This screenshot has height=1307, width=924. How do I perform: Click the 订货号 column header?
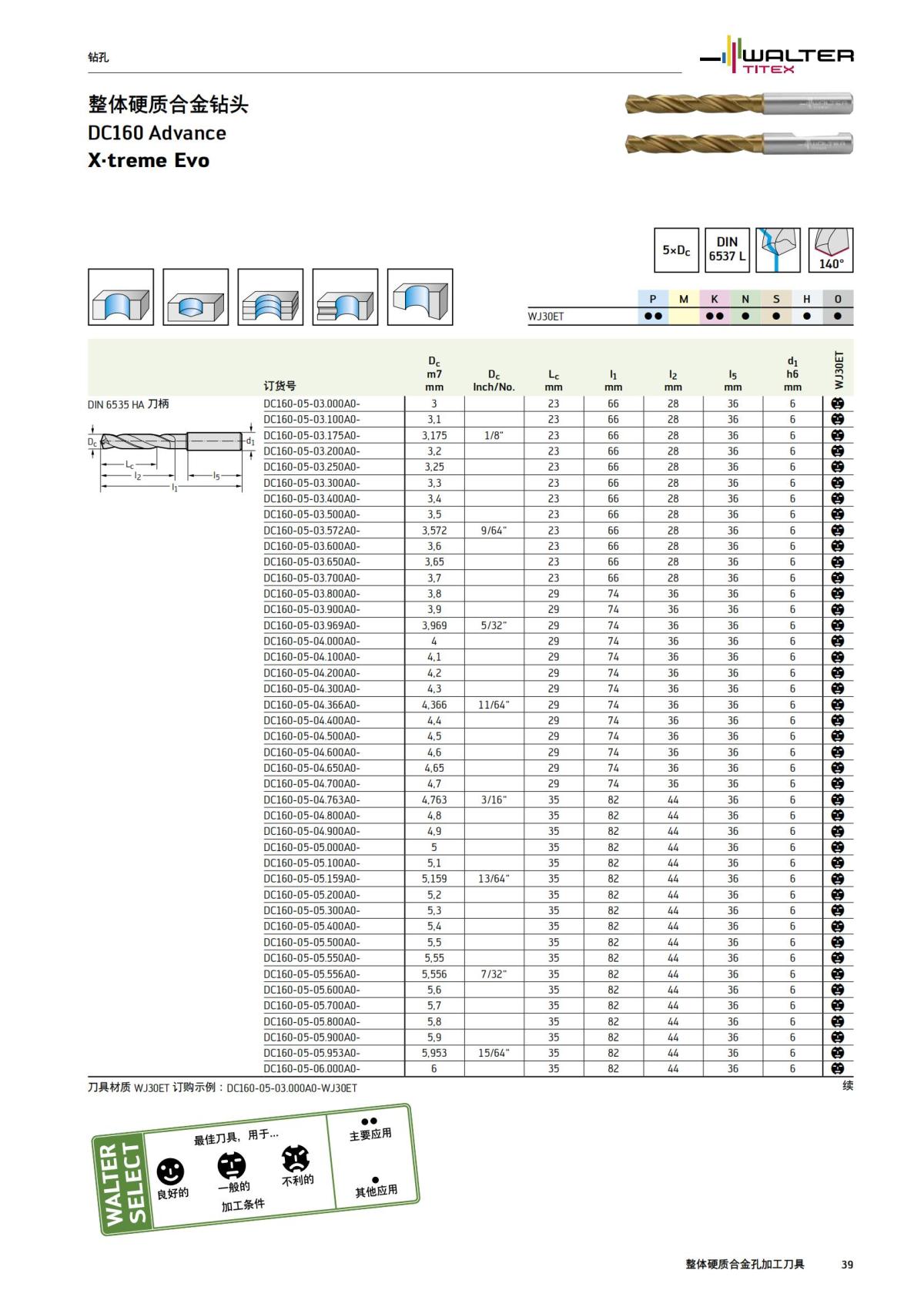(x=280, y=386)
